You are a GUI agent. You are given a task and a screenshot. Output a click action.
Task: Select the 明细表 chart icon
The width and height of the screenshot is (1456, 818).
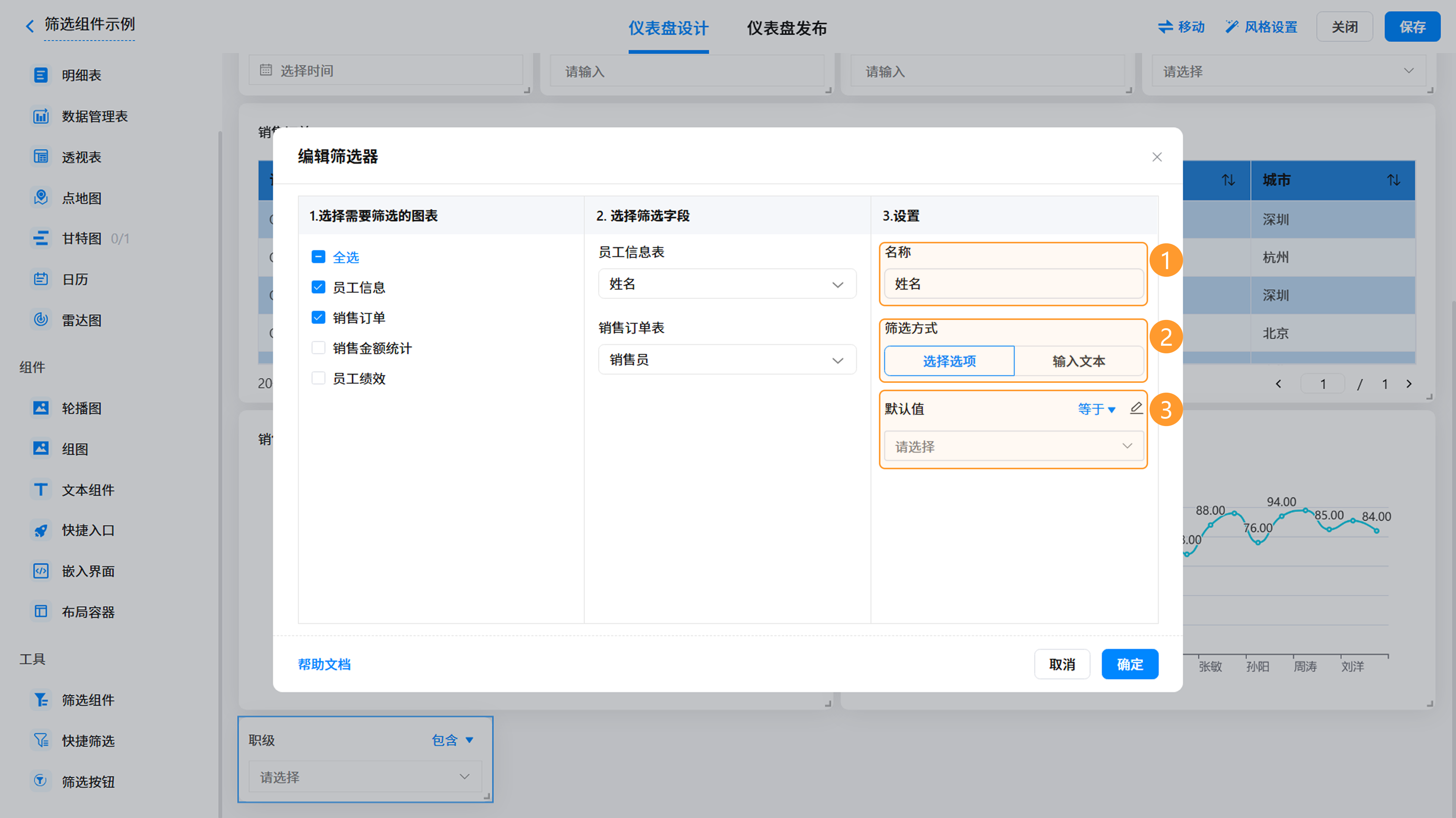click(x=41, y=75)
